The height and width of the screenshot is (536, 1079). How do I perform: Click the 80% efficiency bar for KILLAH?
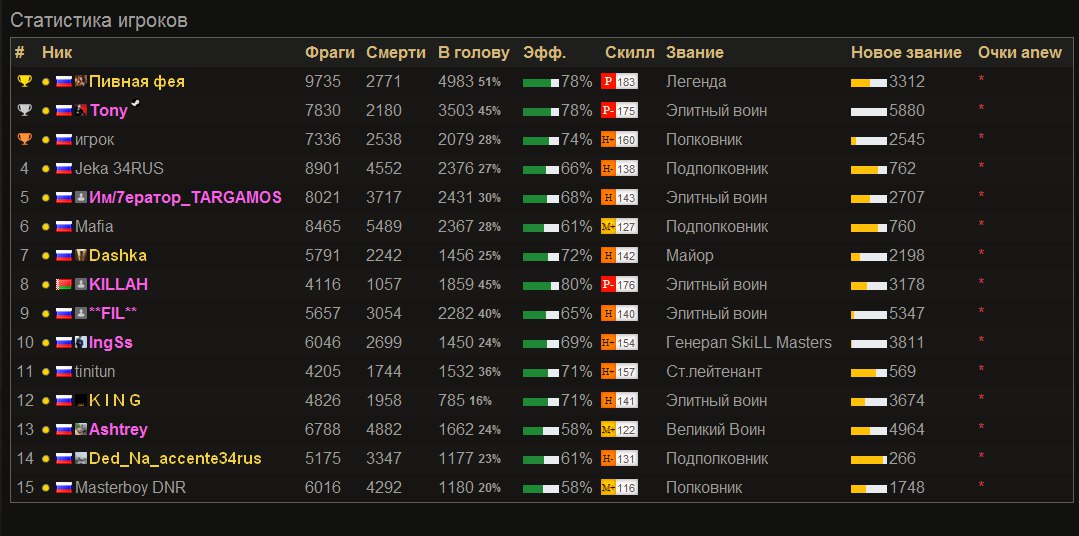point(540,285)
